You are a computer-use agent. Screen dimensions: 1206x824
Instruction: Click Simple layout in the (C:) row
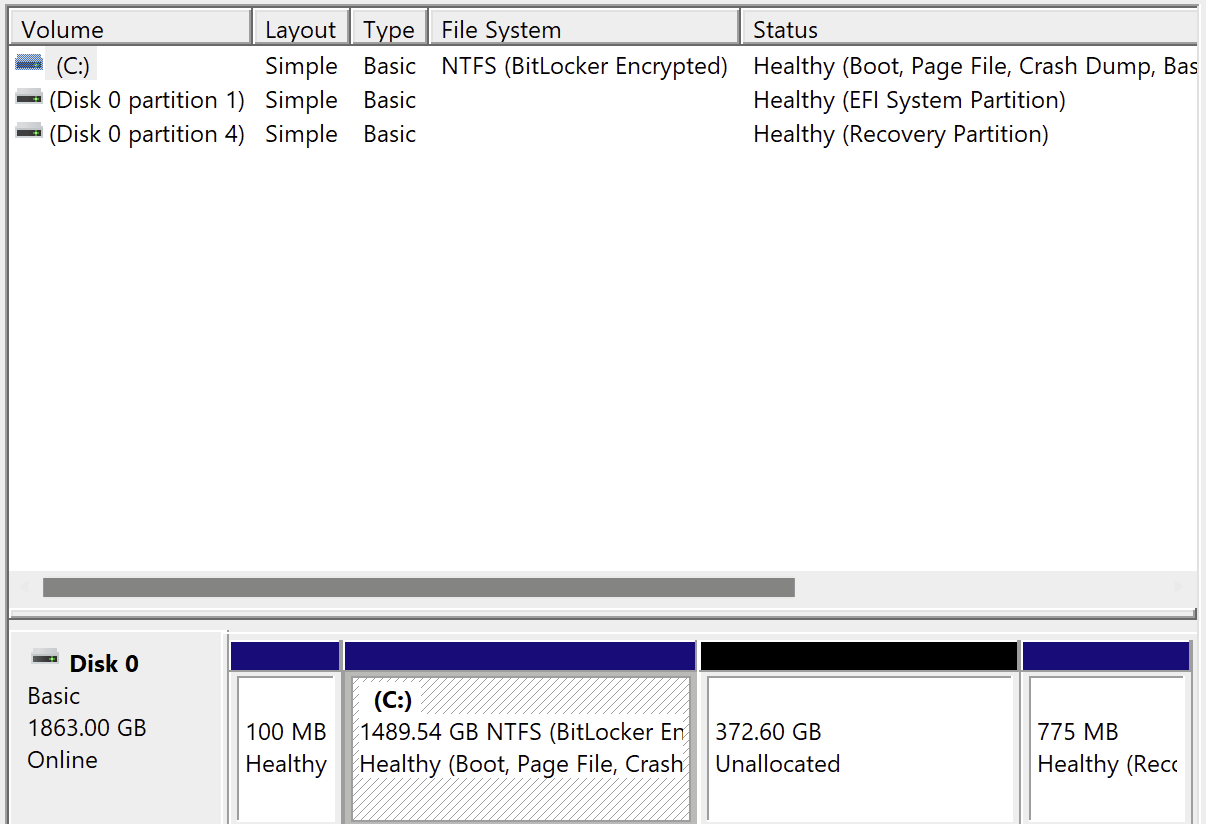(301, 66)
